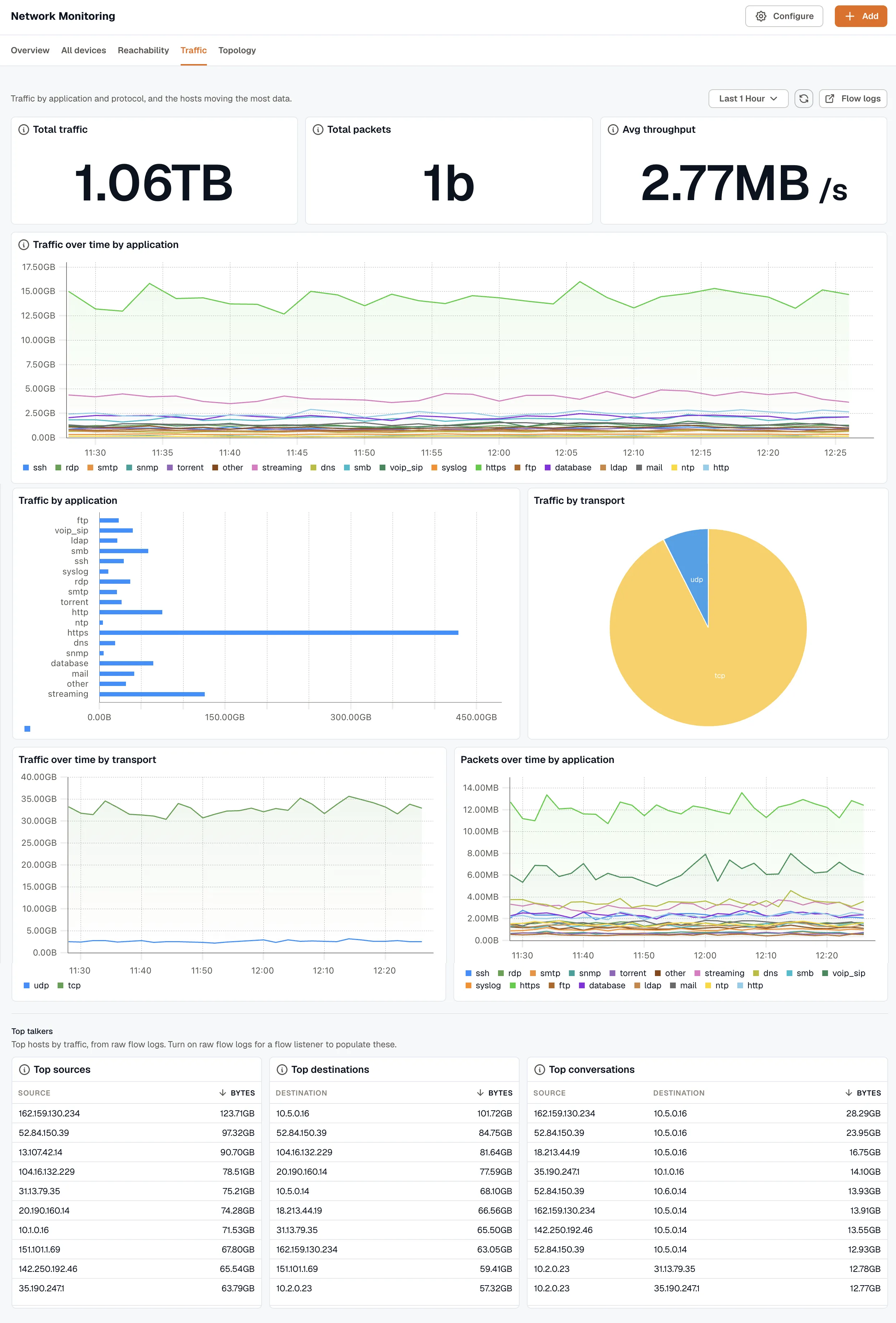Image resolution: width=896 pixels, height=1323 pixels.
Task: Toggle database legend in Packets chart
Action: click(x=602, y=985)
